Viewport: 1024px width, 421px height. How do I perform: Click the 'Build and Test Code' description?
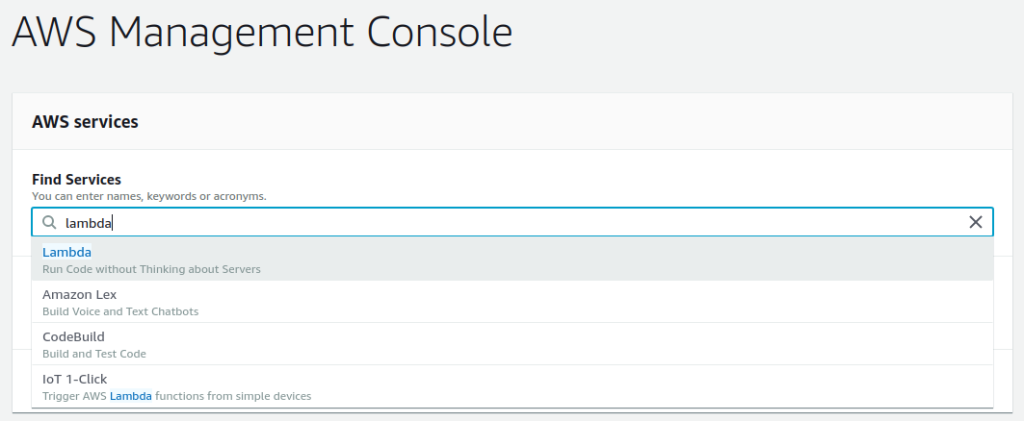(94, 353)
